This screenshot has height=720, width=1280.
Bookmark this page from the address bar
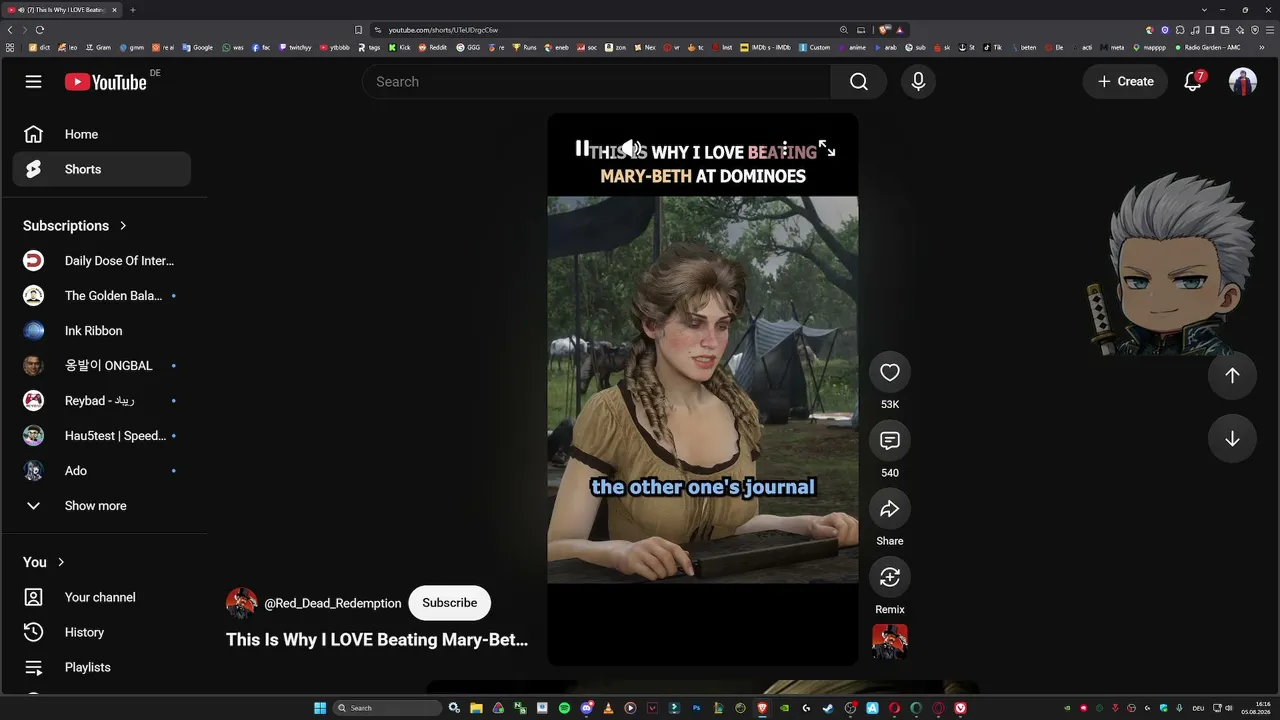359,30
